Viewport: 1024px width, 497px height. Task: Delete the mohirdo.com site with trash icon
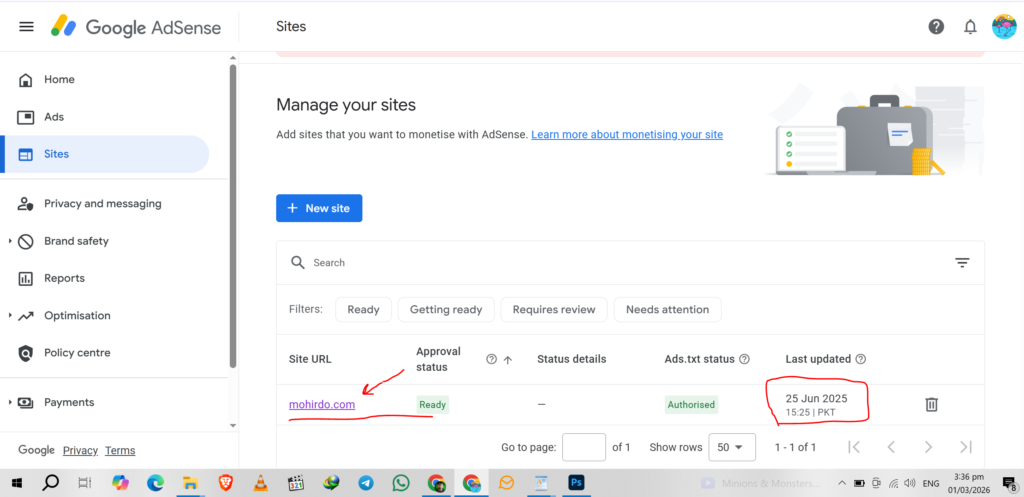[931, 404]
